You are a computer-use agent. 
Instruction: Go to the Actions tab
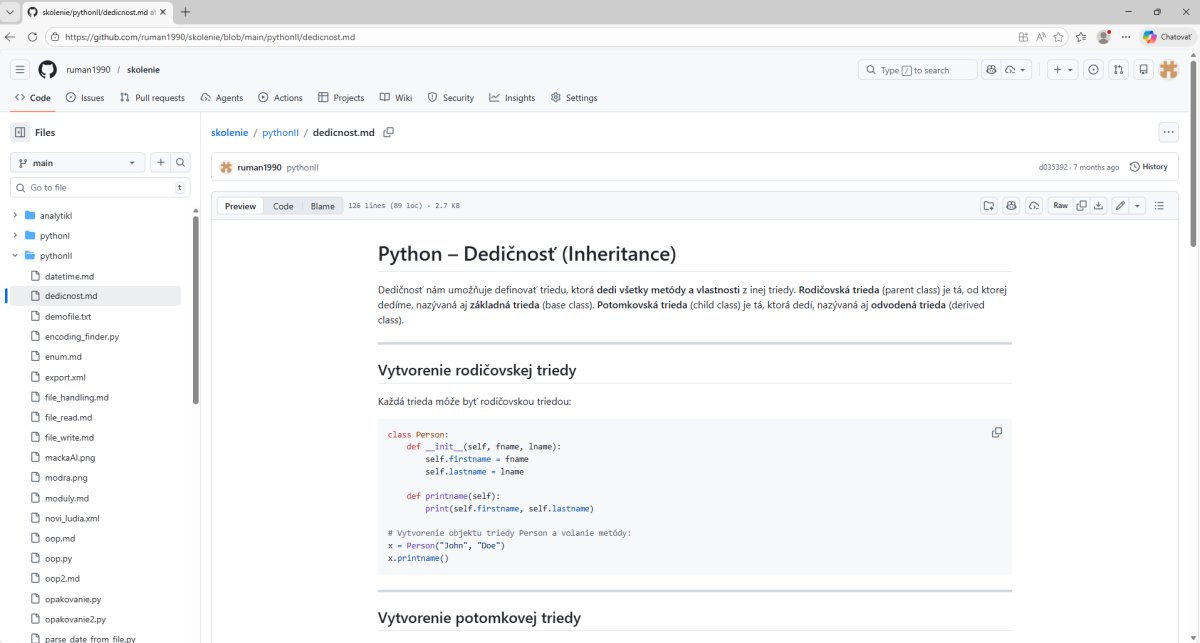[x=279, y=98]
